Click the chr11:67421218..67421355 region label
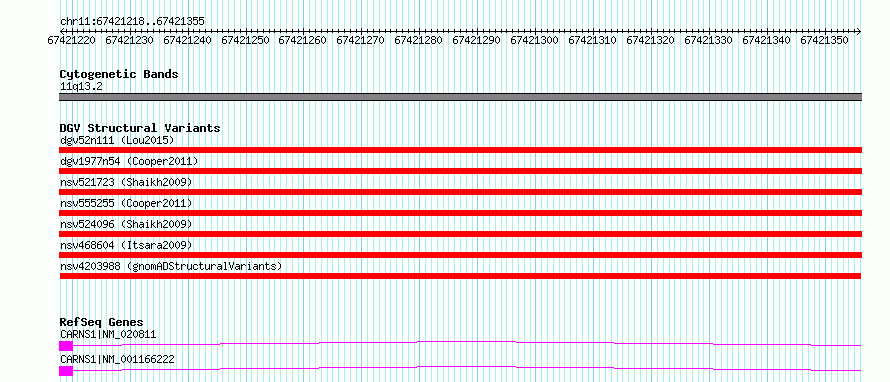 click(132, 21)
